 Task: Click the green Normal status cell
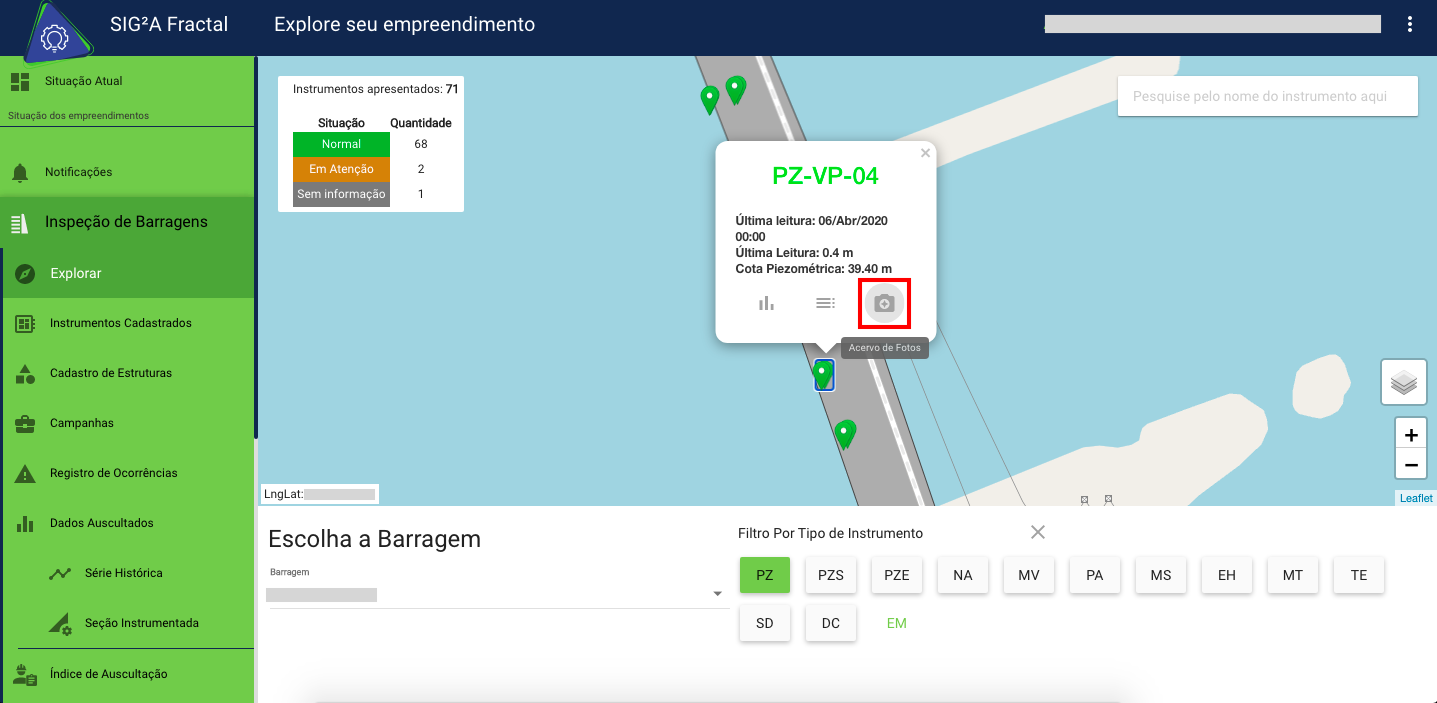[341, 144]
